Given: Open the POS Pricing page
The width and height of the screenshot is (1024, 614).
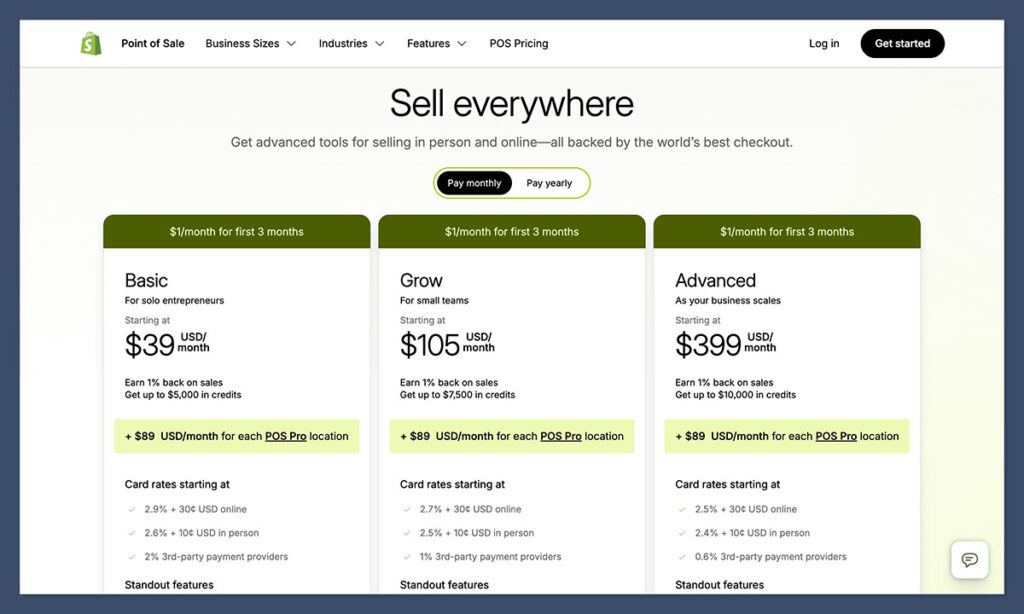Looking at the screenshot, I should [x=518, y=43].
